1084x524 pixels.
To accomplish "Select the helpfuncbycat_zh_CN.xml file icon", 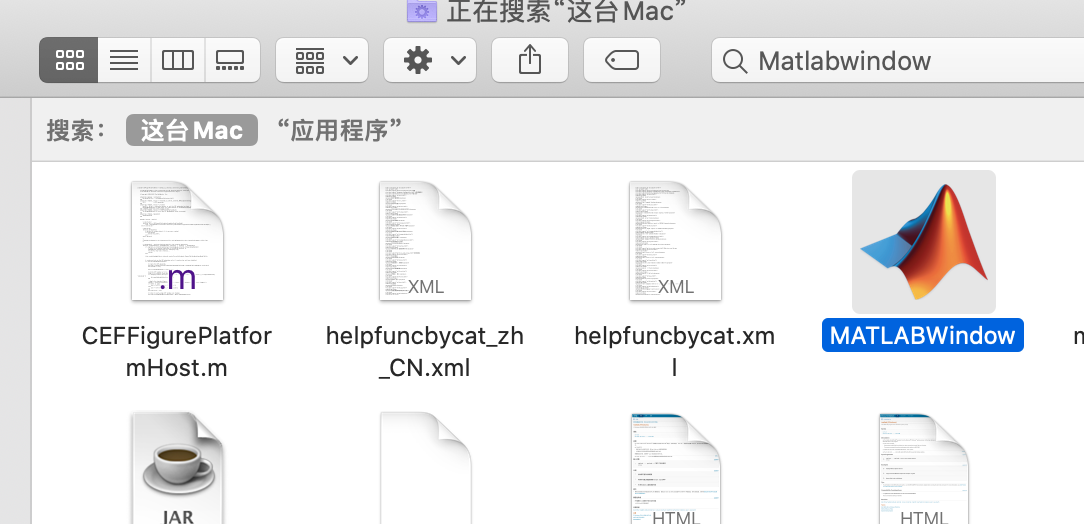I will pos(425,241).
